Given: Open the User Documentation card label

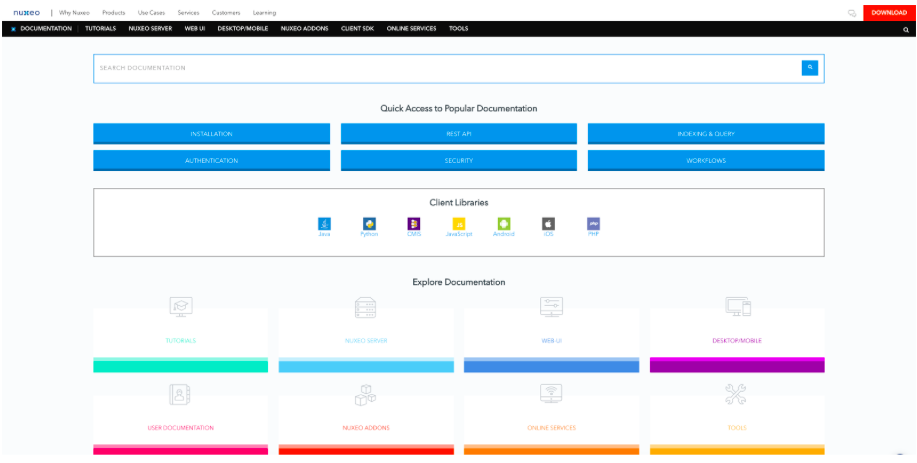Looking at the screenshot, I should 180,428.
